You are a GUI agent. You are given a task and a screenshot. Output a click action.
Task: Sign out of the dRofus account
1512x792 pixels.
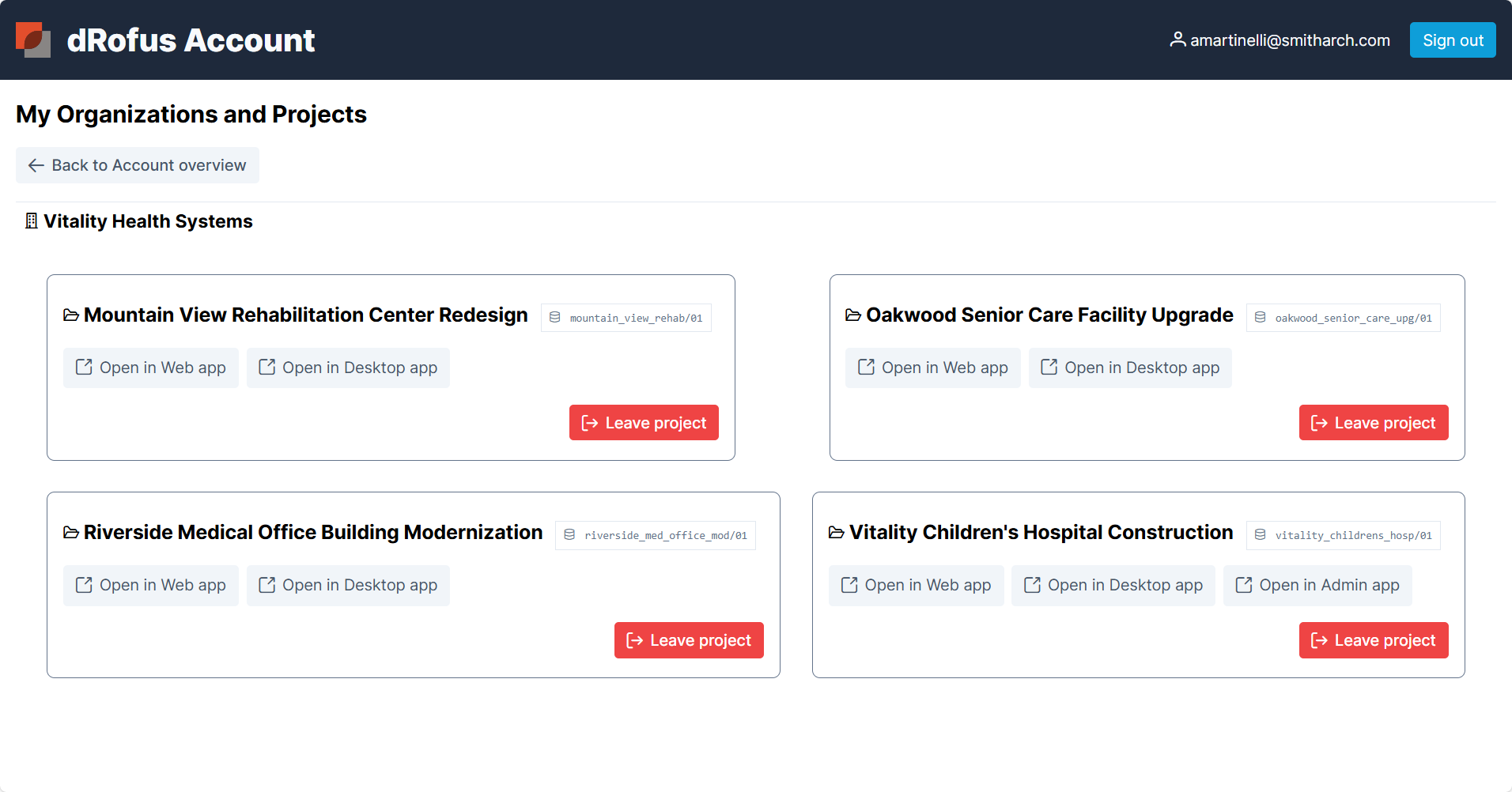[x=1452, y=40]
